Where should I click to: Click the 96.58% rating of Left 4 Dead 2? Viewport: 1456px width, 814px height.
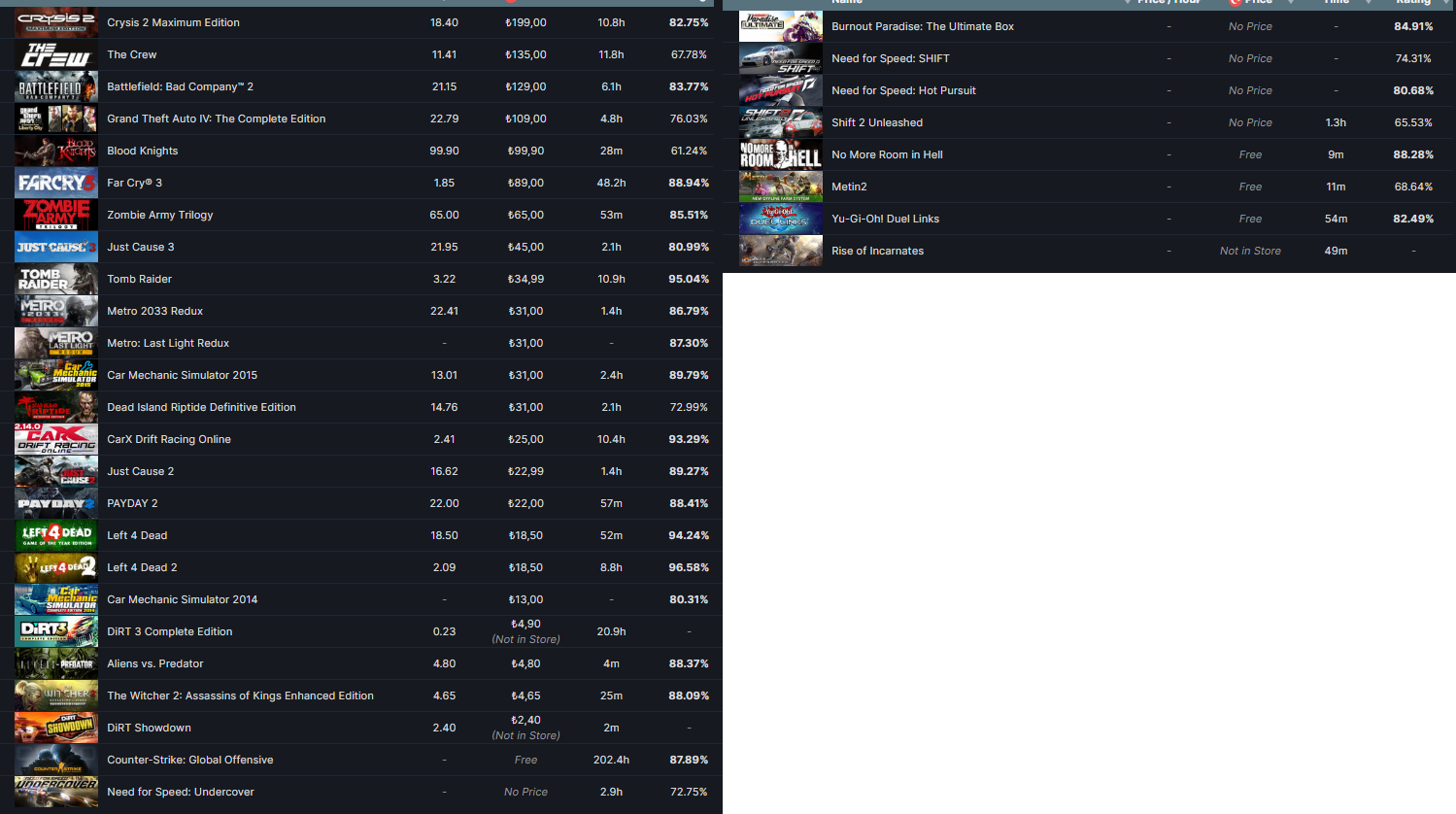pos(689,567)
